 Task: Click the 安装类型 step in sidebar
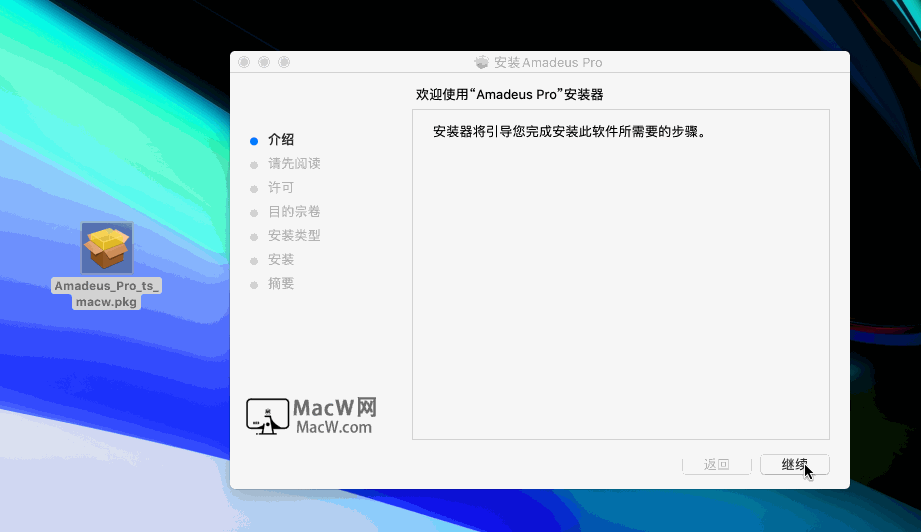tap(294, 236)
